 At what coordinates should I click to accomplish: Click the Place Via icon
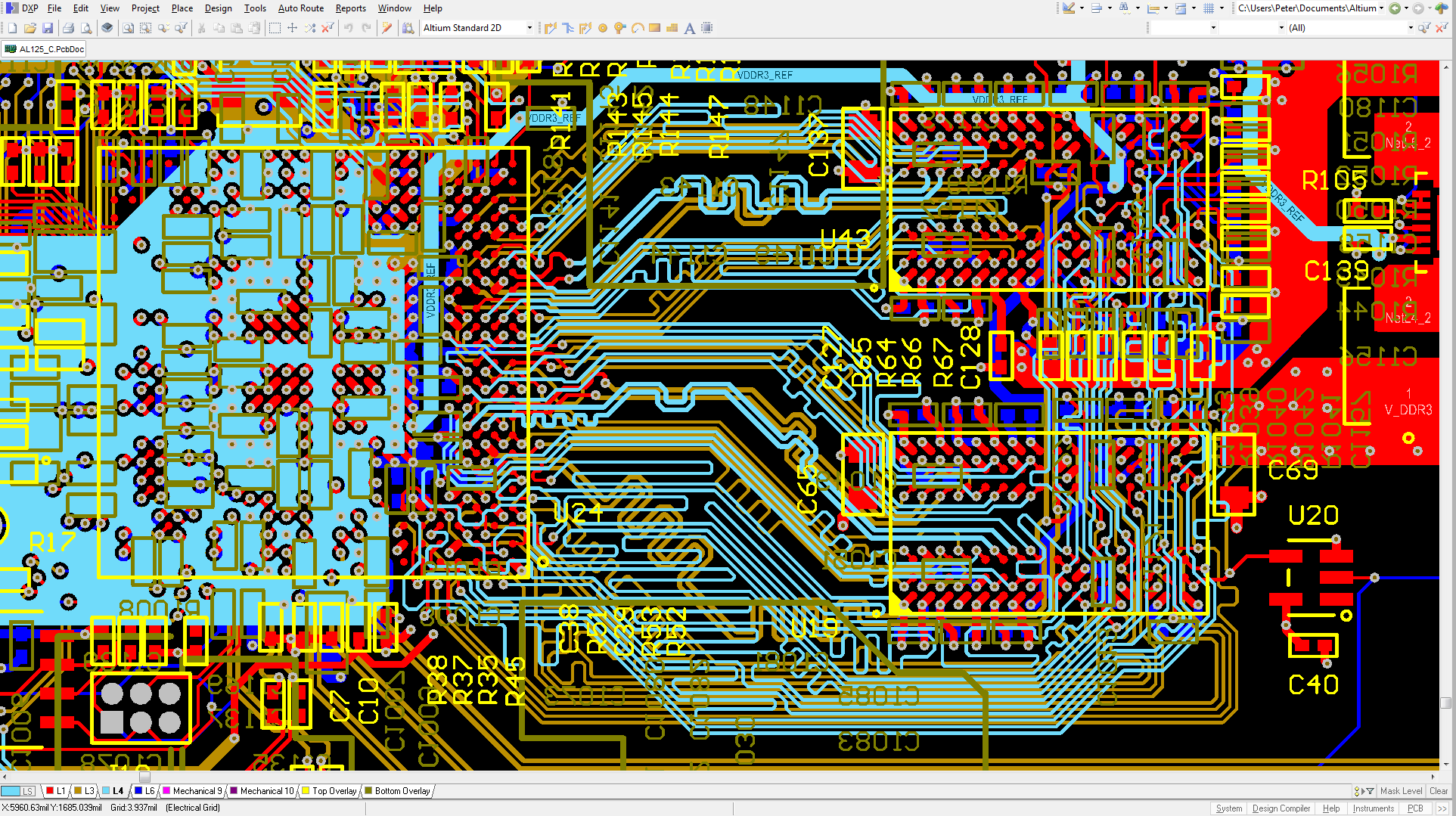(603, 28)
